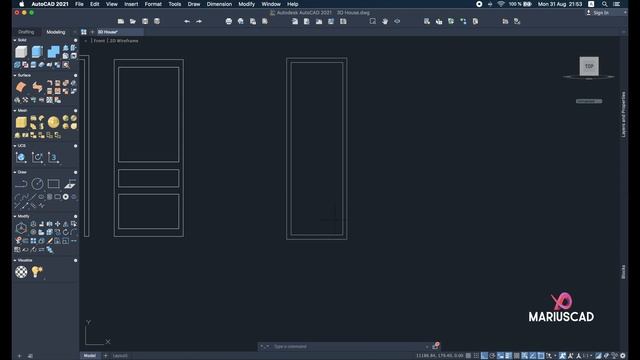Click the Redo arrow in top toolbar

coord(199,21)
